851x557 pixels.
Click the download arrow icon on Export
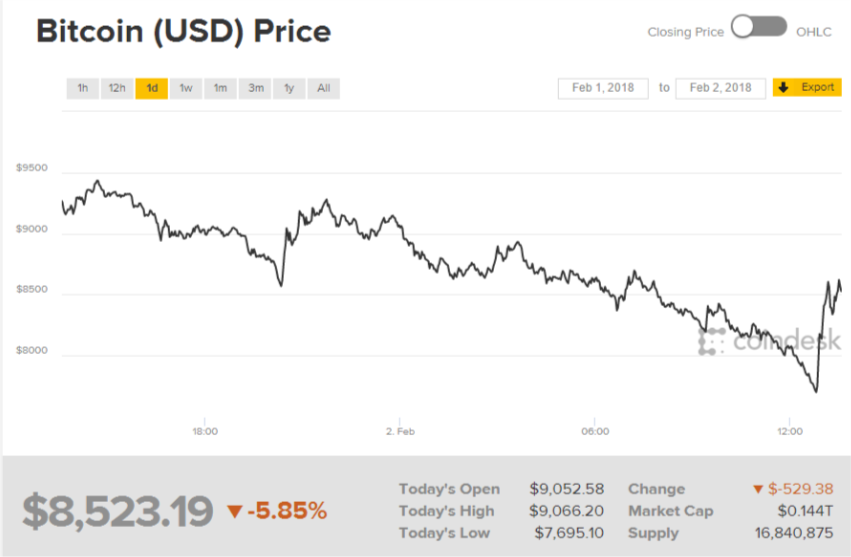pos(784,88)
